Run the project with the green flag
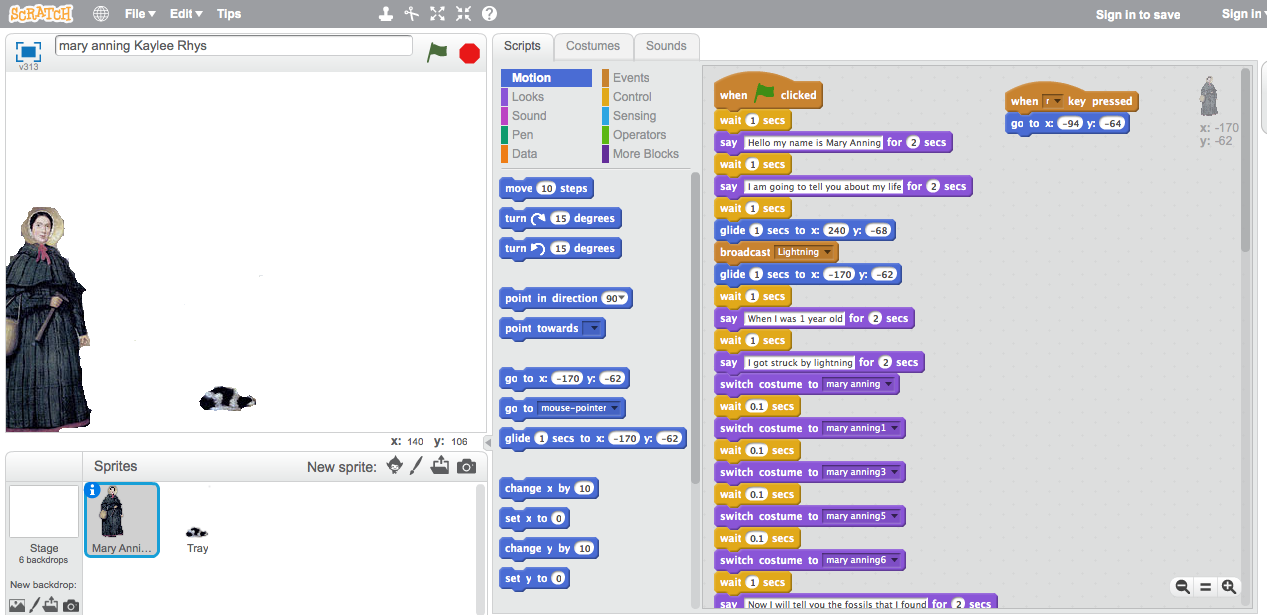 (x=437, y=52)
